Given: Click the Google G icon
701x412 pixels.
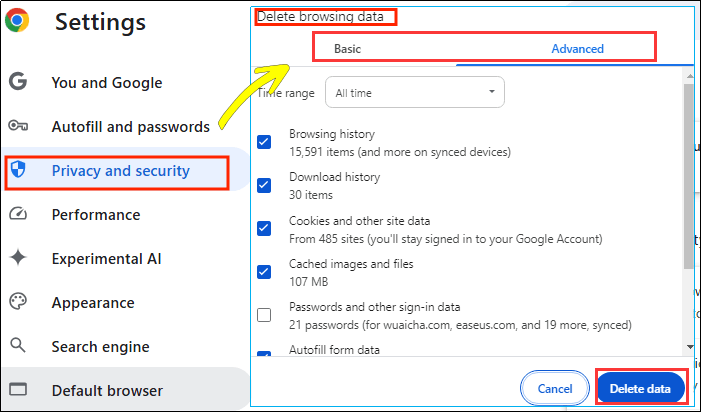Looking at the screenshot, I should pyautogui.click(x=18, y=83).
